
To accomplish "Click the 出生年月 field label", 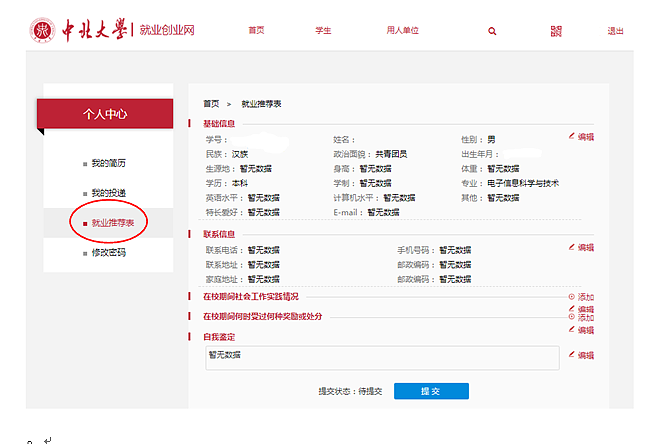I will [x=480, y=154].
